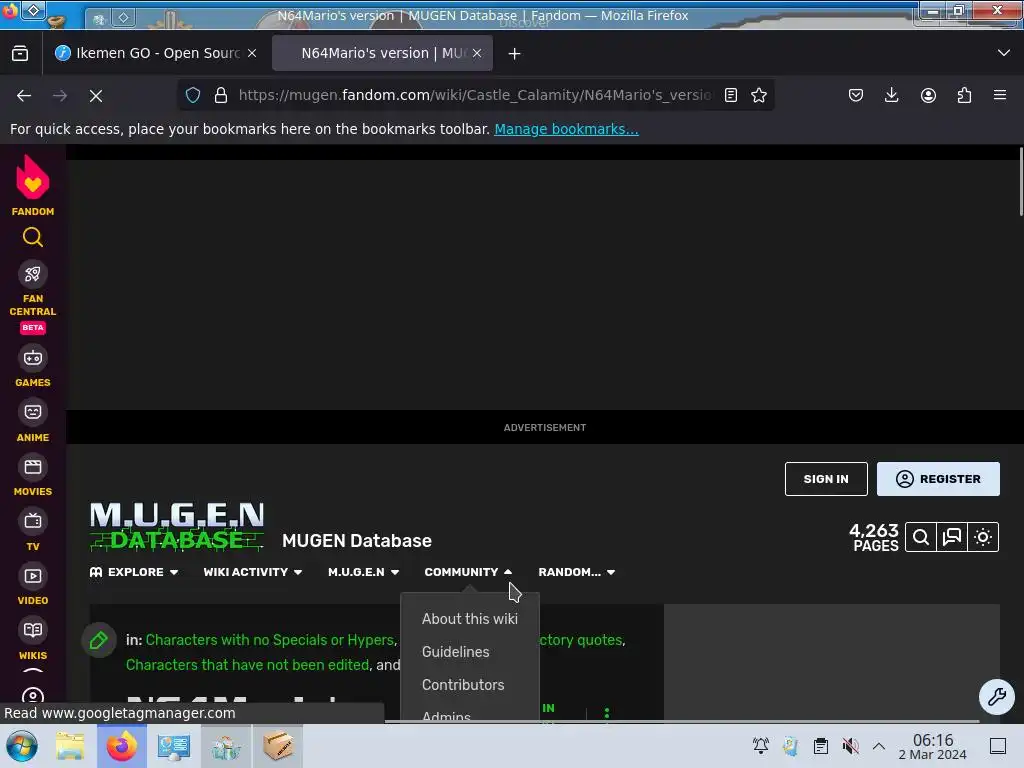The width and height of the screenshot is (1024, 768).
Task: Open the MUGEN Database title link
Action: click(x=357, y=541)
